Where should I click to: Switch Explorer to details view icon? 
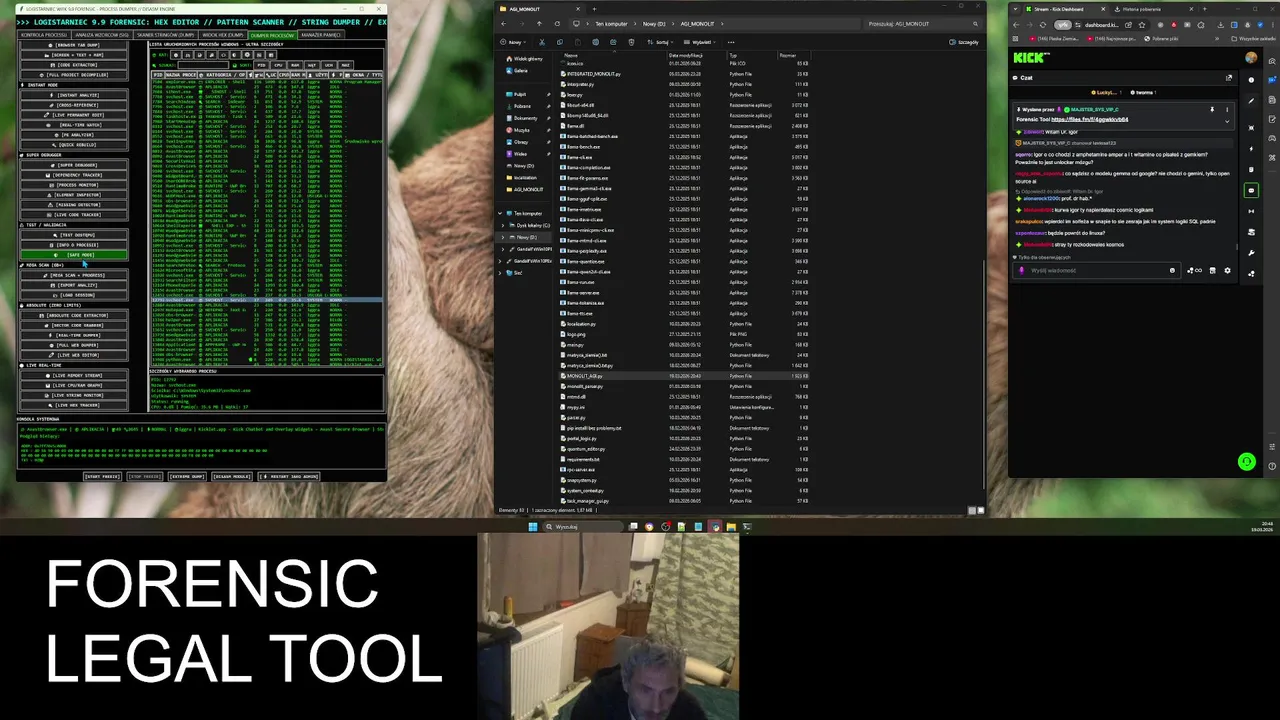pos(971,510)
